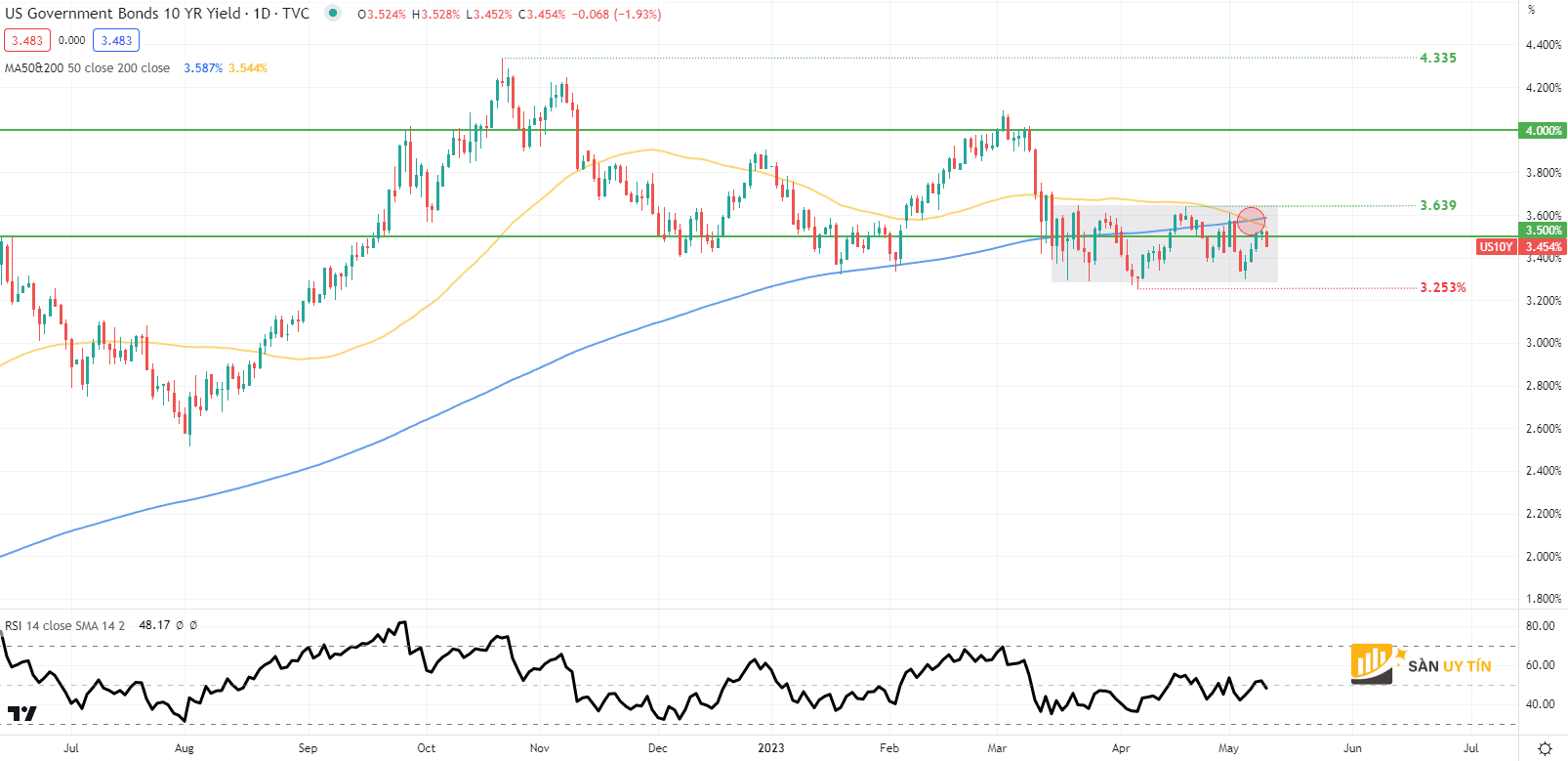Click the RSI axis 80.00 tick
1568x761 pixels.
[x=1541, y=626]
